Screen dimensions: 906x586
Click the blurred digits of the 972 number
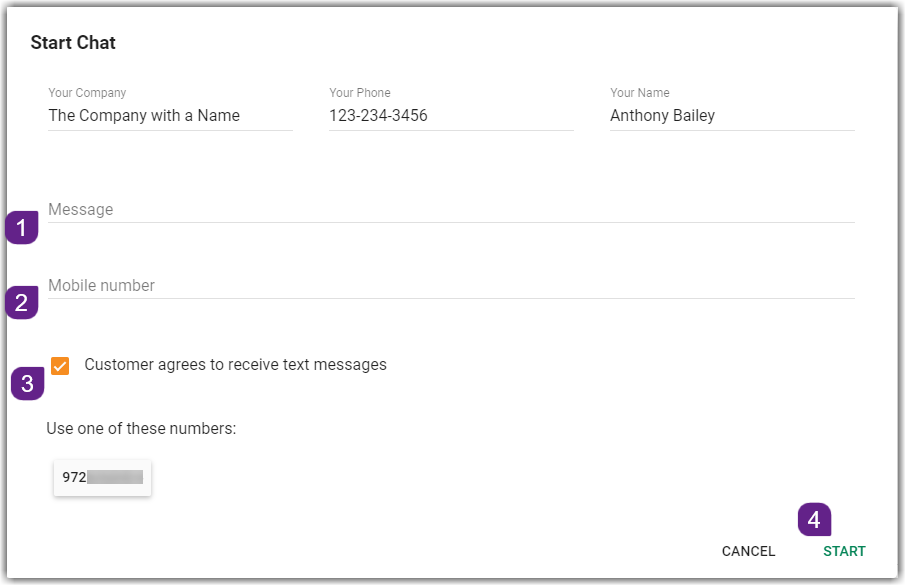click(x=115, y=477)
